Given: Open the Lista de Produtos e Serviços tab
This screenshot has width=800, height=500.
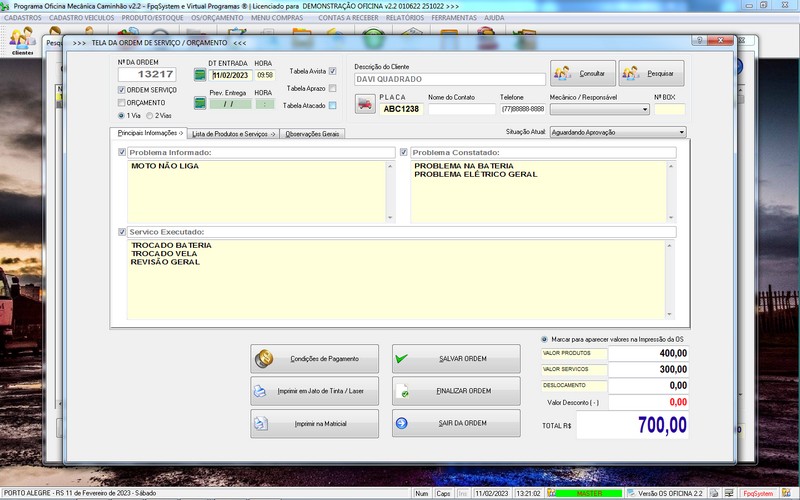Looking at the screenshot, I should click(234, 134).
